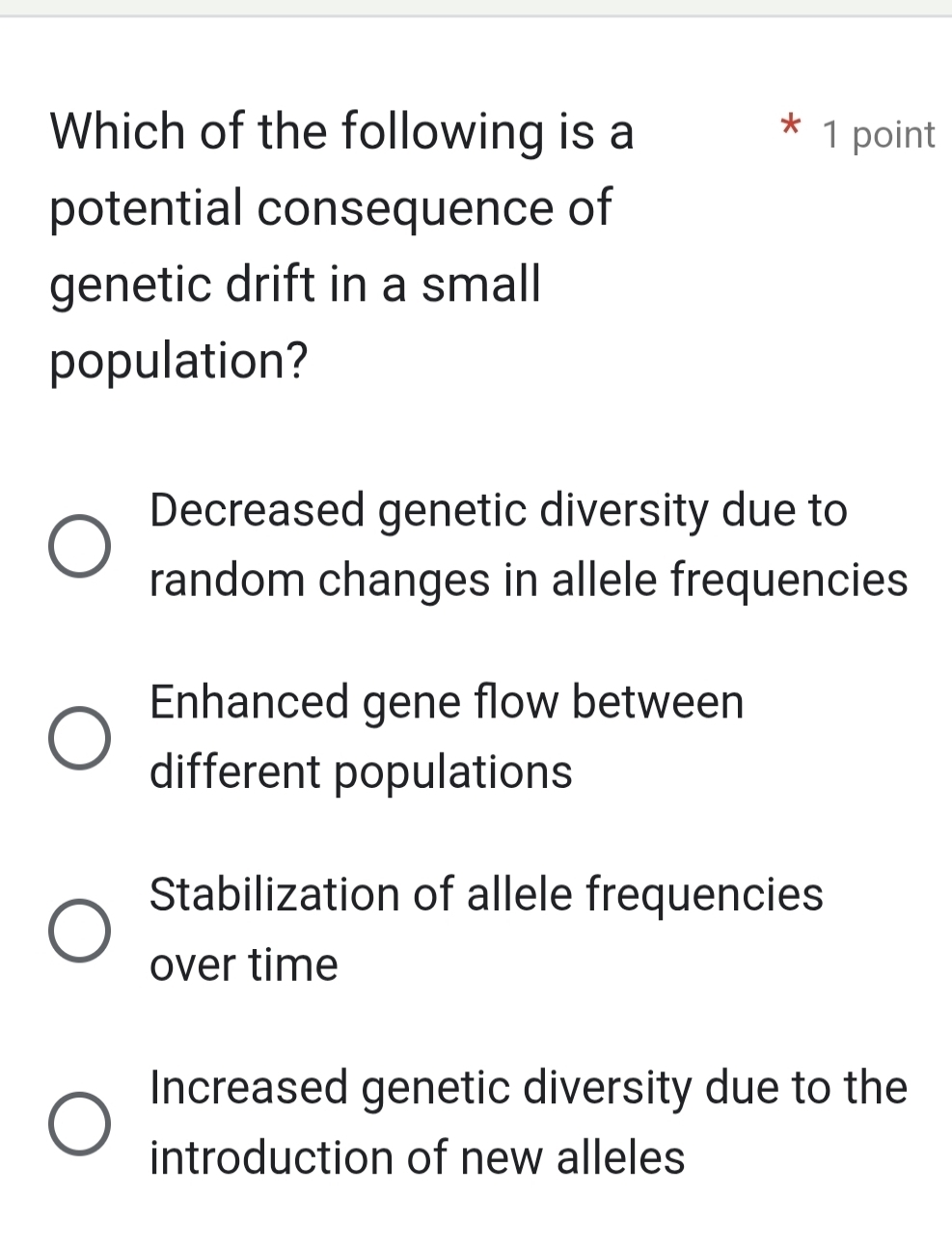Click the radio circle beside the second answer

[81, 738]
